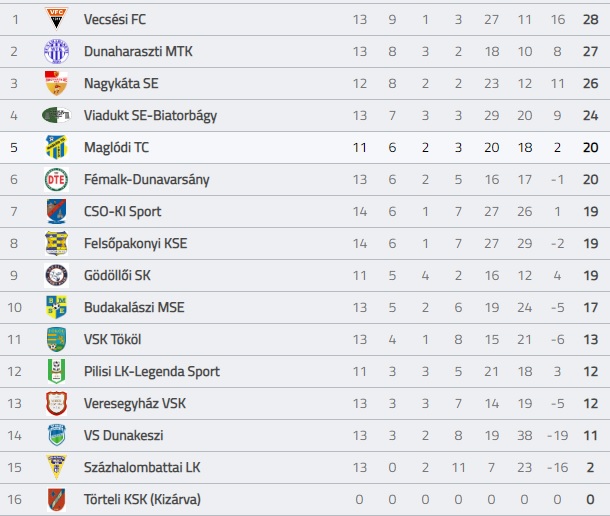Click the Viadukt SE-Biatorbágy green logo
Screen dimensions: 610x516
click(x=56, y=115)
